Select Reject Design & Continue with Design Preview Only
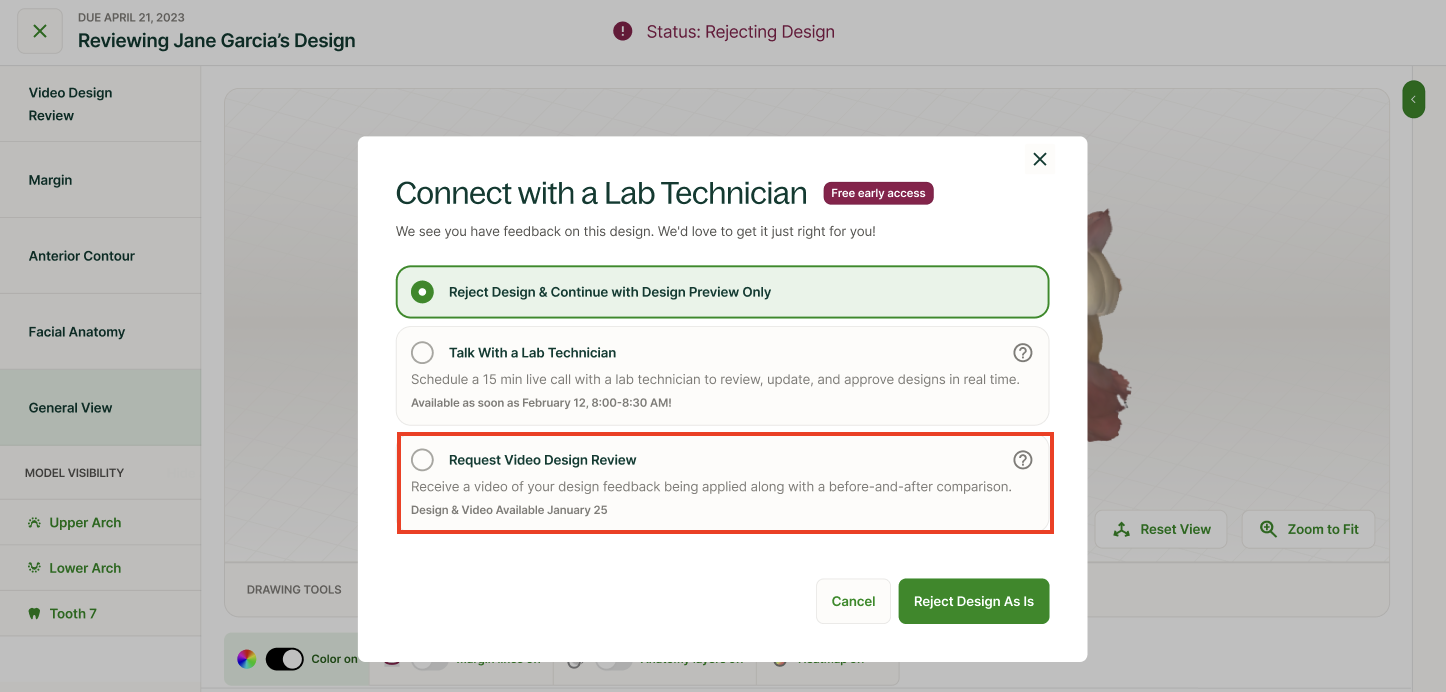This screenshot has height=692, width=1446. [x=723, y=292]
